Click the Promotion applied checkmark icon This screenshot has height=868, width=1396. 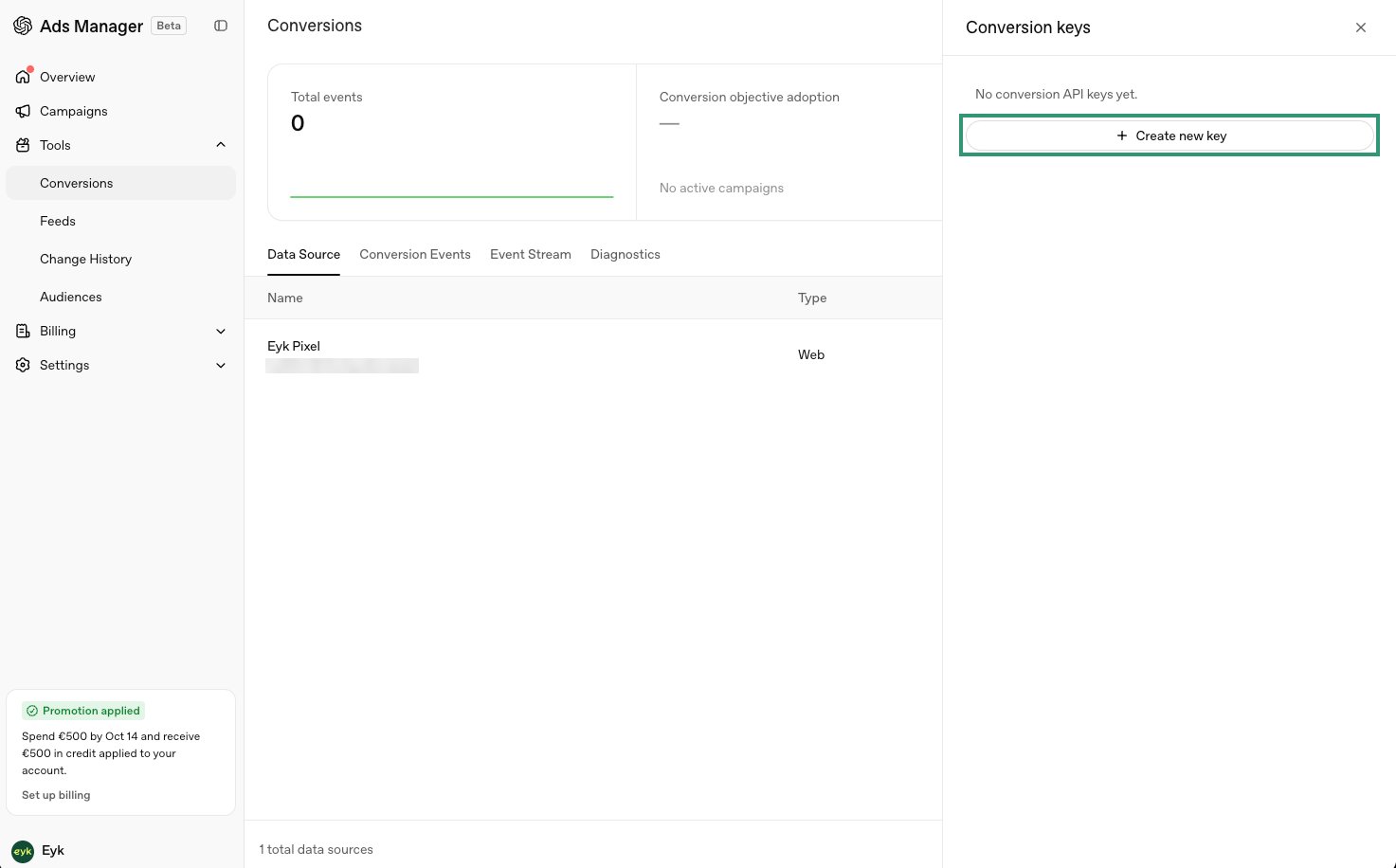(32, 711)
